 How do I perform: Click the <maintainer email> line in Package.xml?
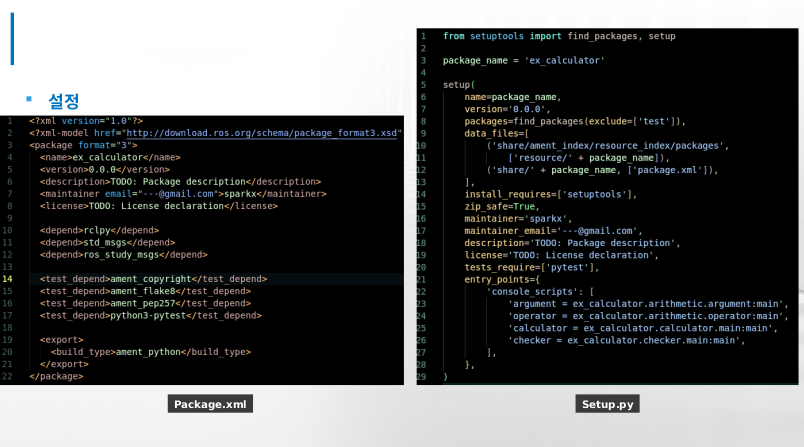pos(183,194)
